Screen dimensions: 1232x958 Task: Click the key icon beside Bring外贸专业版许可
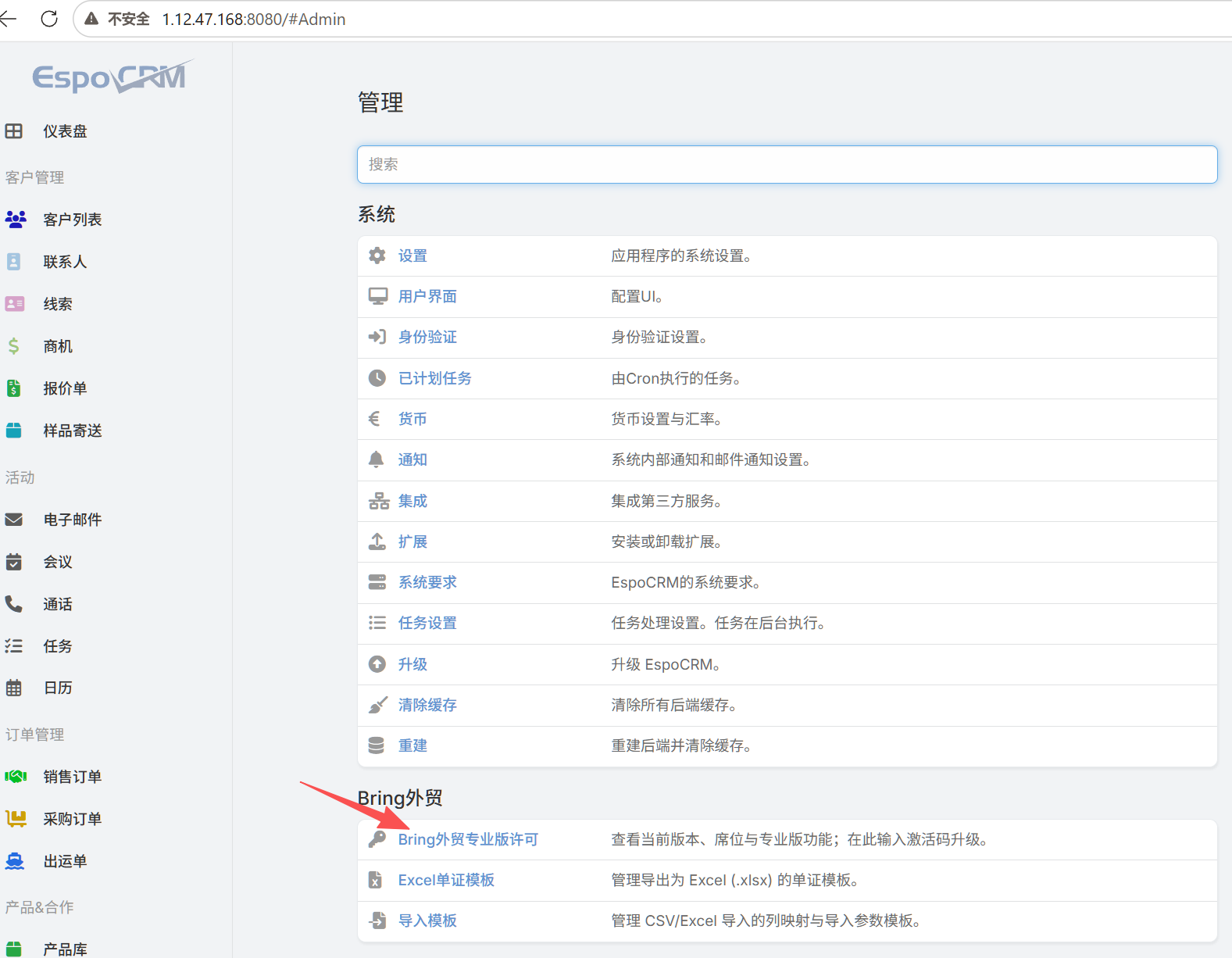coord(377,839)
